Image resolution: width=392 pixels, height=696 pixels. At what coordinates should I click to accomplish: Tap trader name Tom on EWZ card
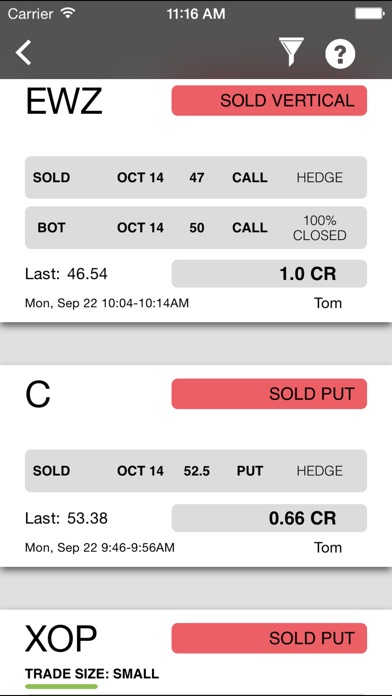(328, 303)
